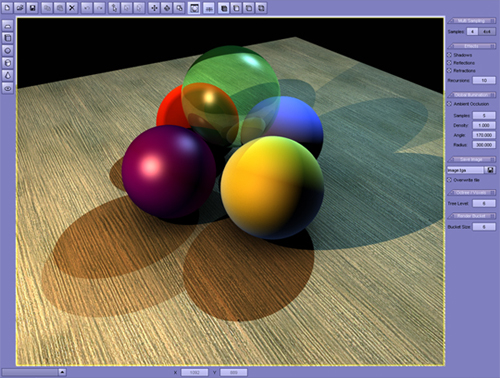Choose the Move tool with four arrows
This screenshot has width=500, height=378.
pos(154,8)
